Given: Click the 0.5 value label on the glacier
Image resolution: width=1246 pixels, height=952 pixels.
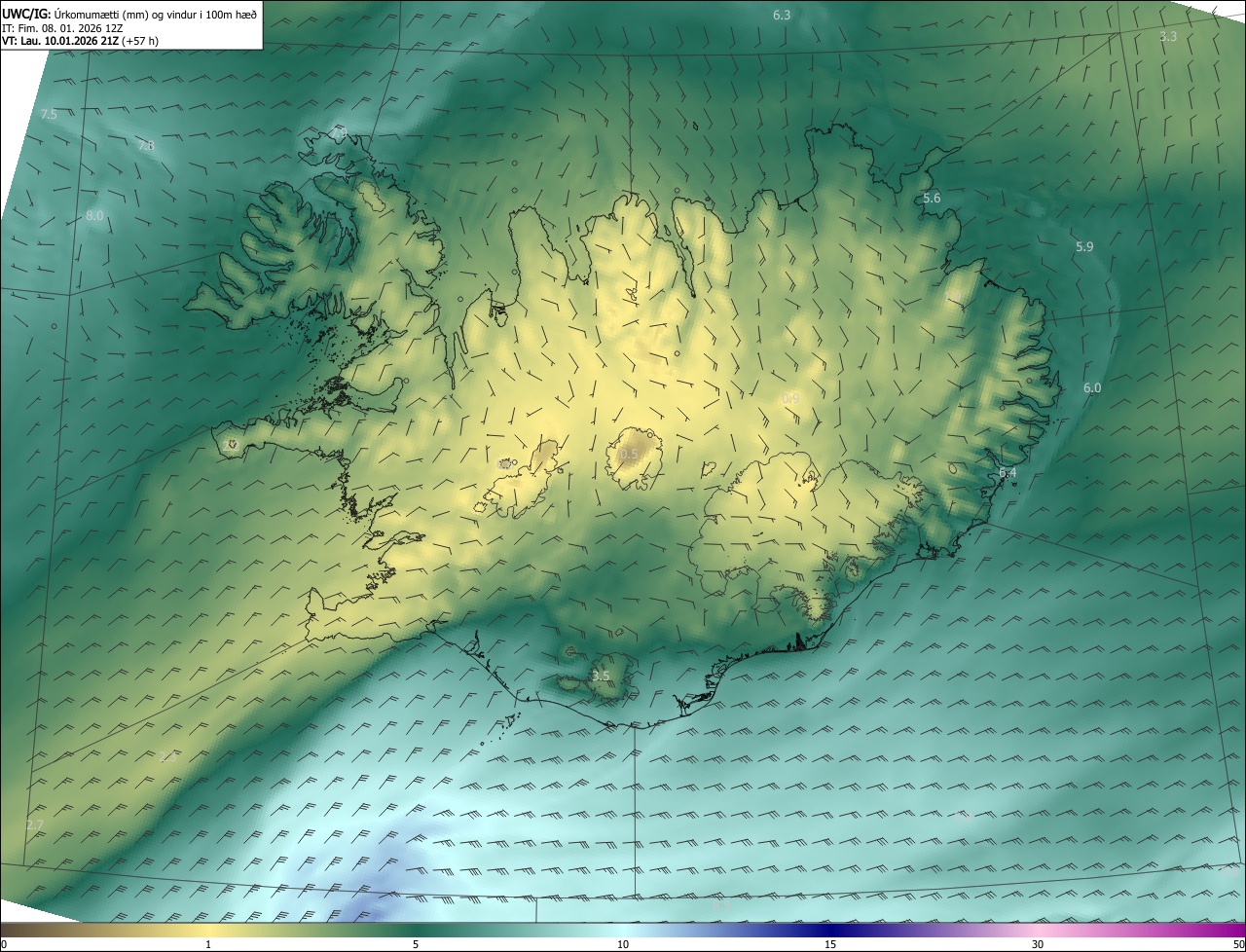Looking at the screenshot, I should click(x=630, y=455).
